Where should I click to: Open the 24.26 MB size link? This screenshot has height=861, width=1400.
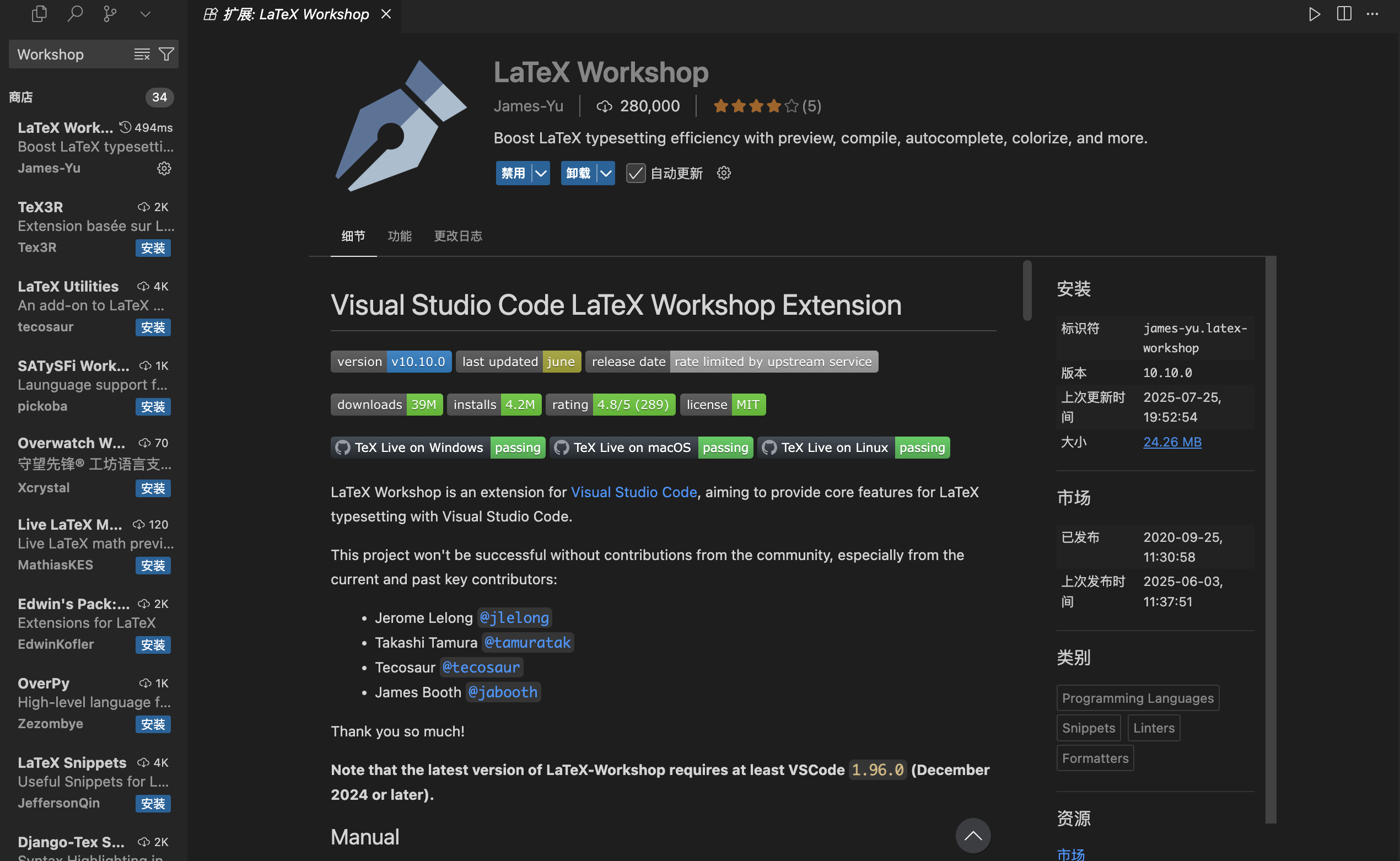click(x=1172, y=442)
